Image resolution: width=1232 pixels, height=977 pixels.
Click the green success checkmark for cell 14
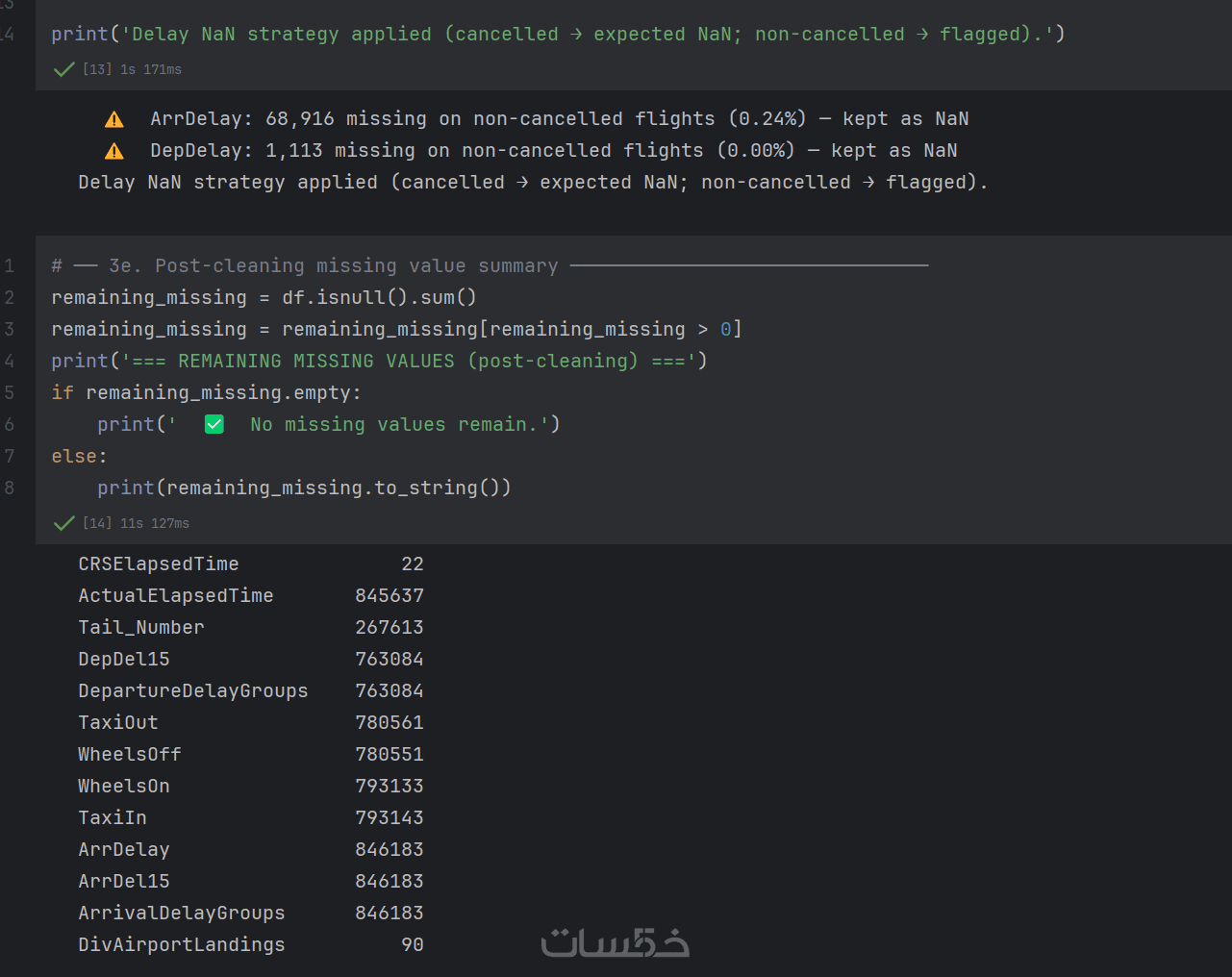click(x=64, y=523)
